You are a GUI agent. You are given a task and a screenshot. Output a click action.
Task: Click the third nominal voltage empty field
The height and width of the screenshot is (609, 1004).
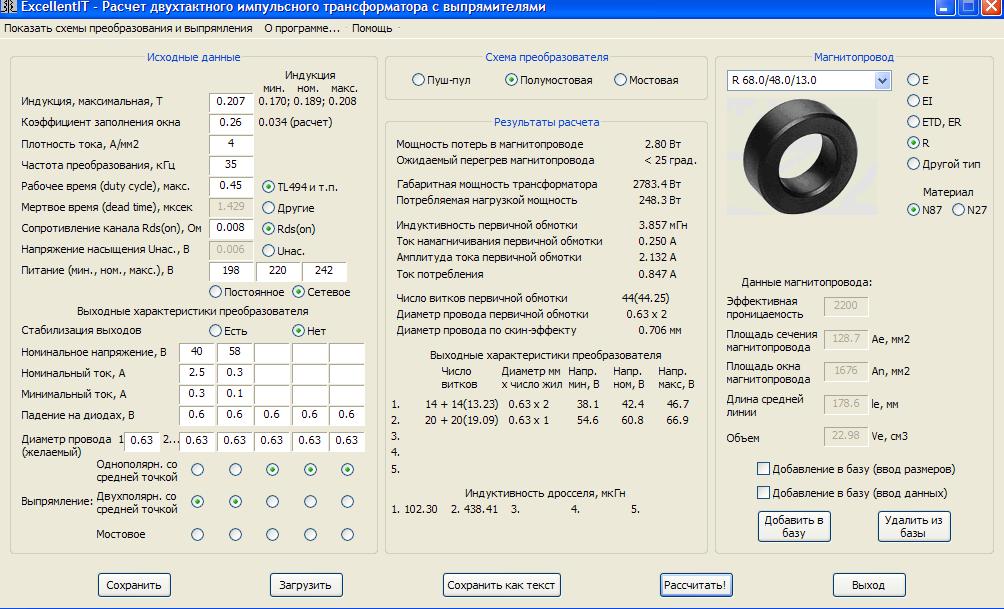[272, 352]
